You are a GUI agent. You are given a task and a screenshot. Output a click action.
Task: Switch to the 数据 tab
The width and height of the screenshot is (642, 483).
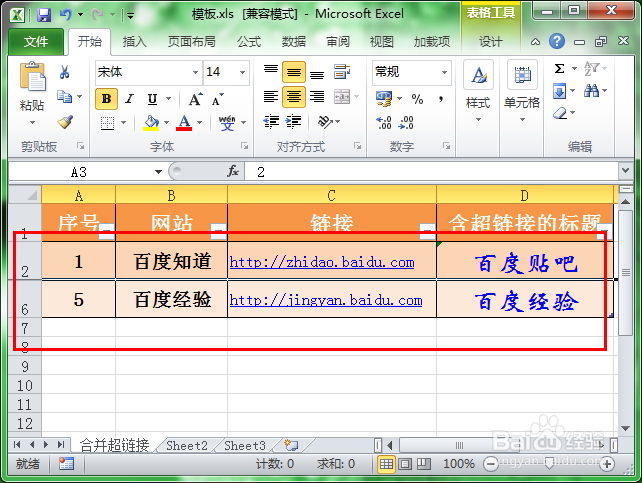pyautogui.click(x=294, y=42)
